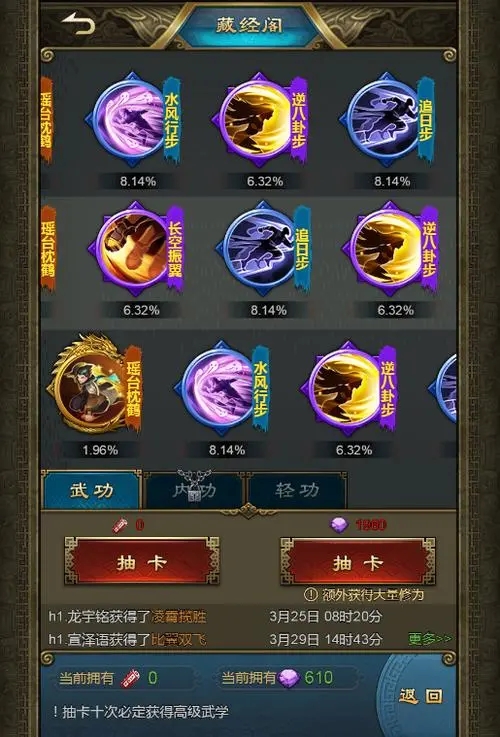This screenshot has height=737, width=500.
Task: Tap the purple gem beside 当前拥有 610
Action: [x=289, y=678]
